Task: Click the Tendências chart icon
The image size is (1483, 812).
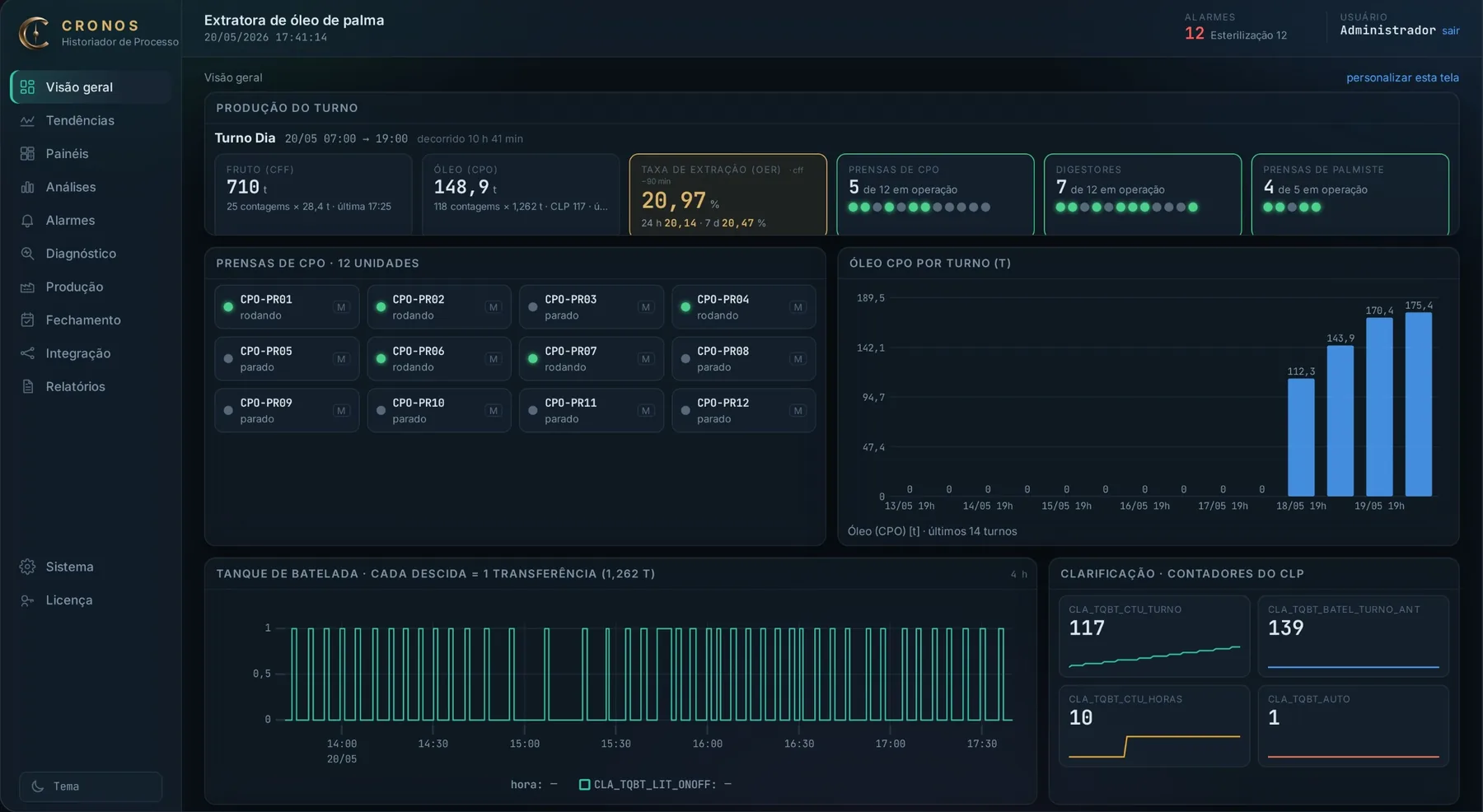Action: coord(27,120)
